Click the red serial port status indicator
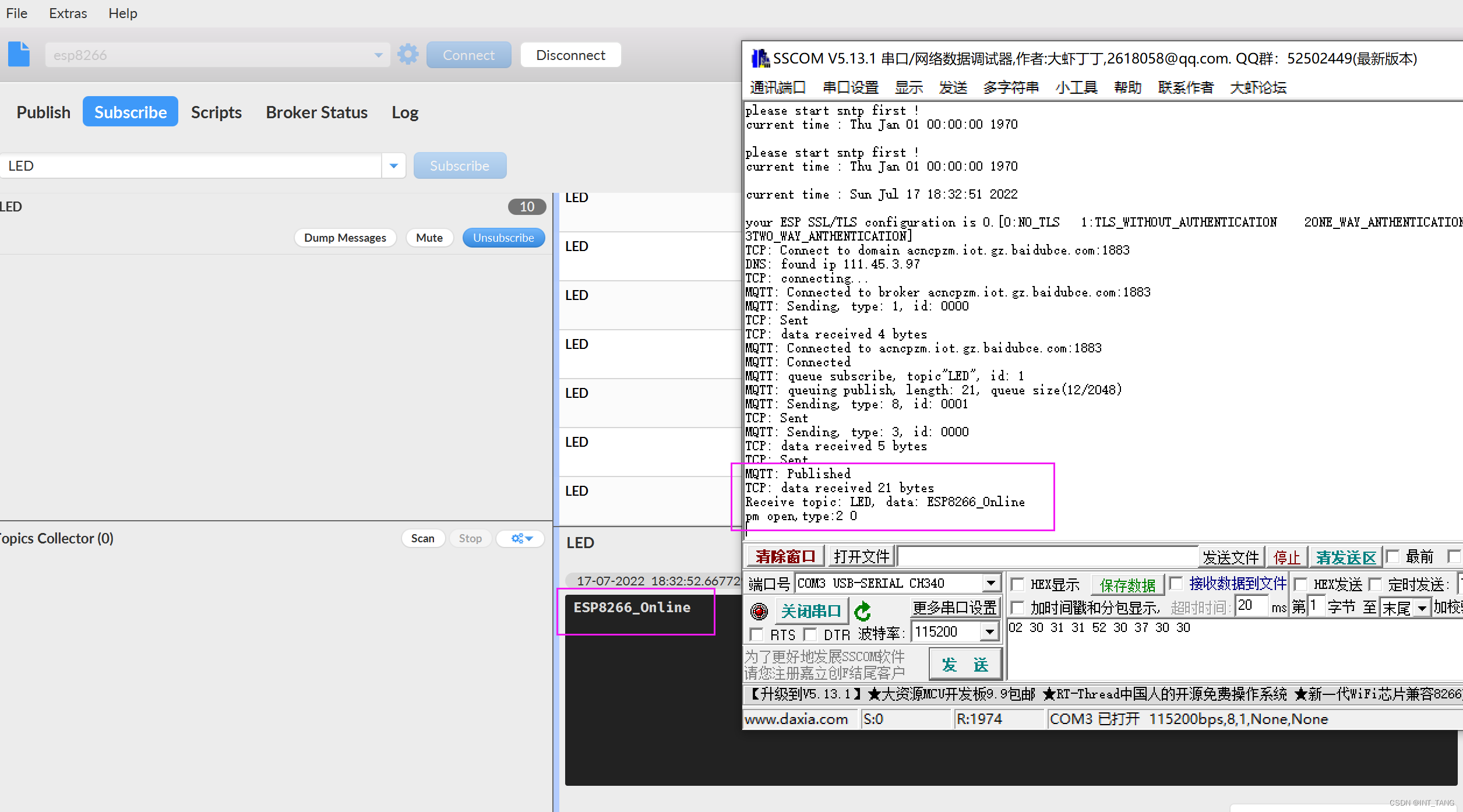 (759, 611)
